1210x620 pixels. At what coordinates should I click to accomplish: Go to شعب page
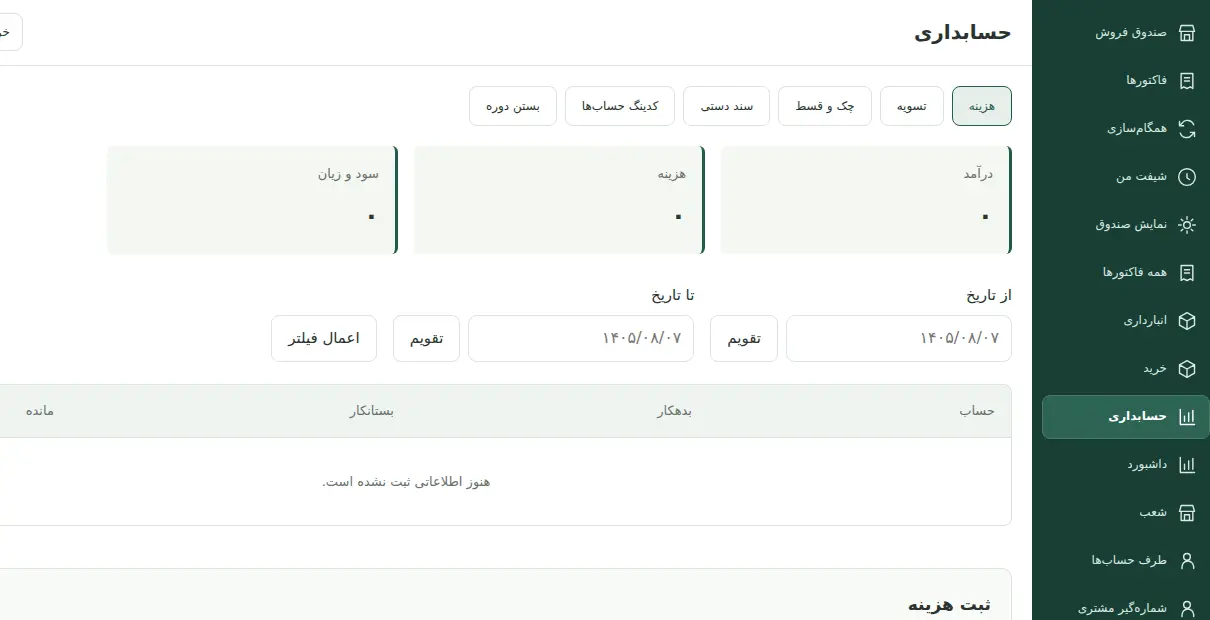pyautogui.click(x=1125, y=513)
